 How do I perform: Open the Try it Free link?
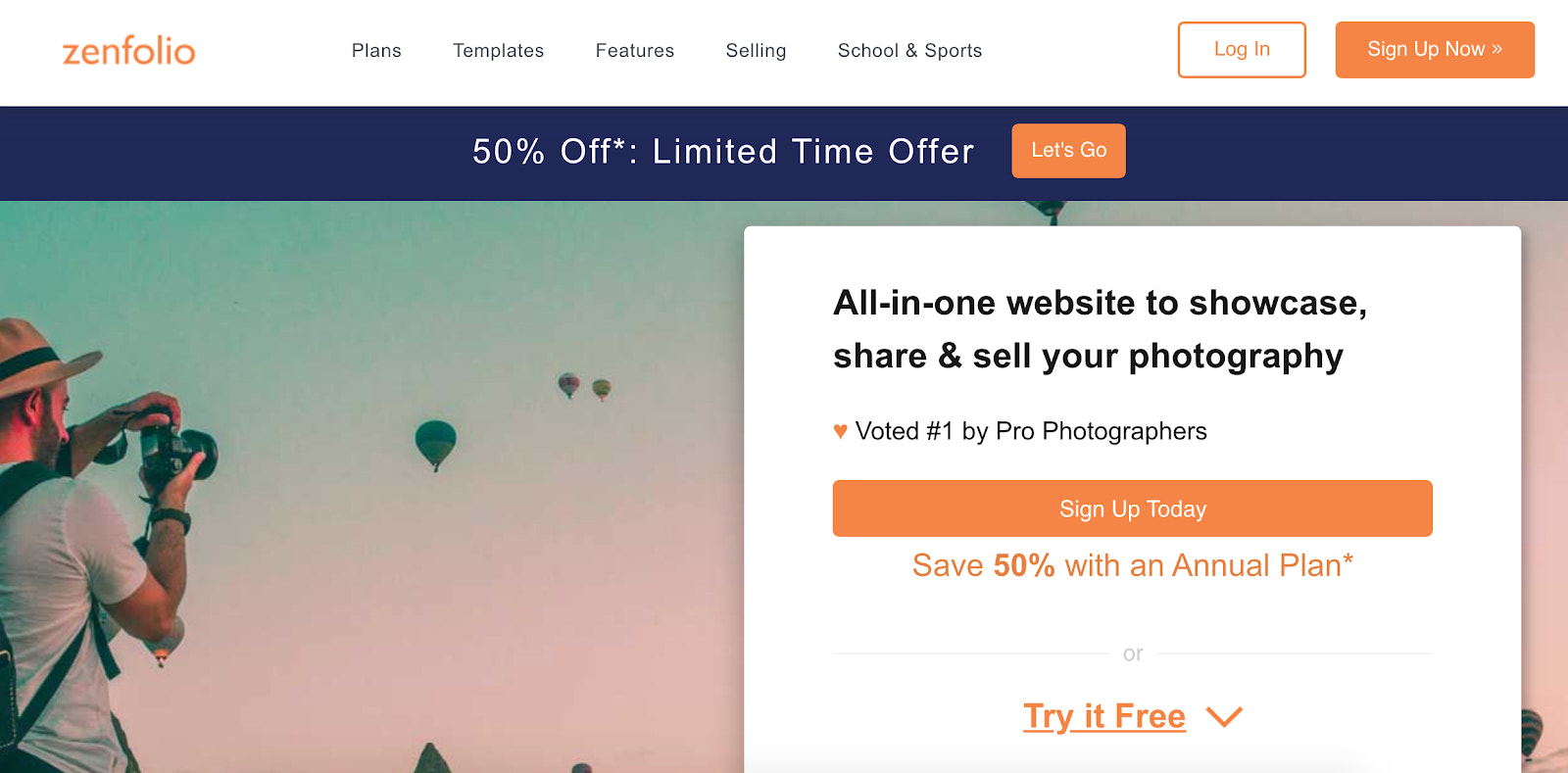pyautogui.click(x=1103, y=716)
